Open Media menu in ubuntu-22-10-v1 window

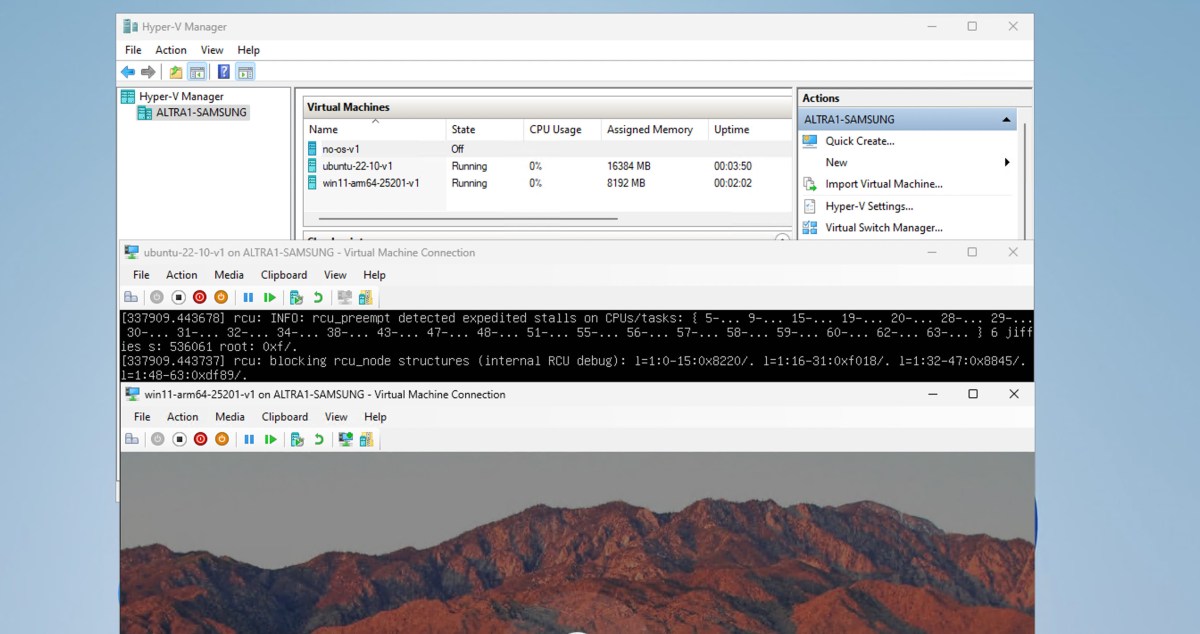(x=229, y=275)
